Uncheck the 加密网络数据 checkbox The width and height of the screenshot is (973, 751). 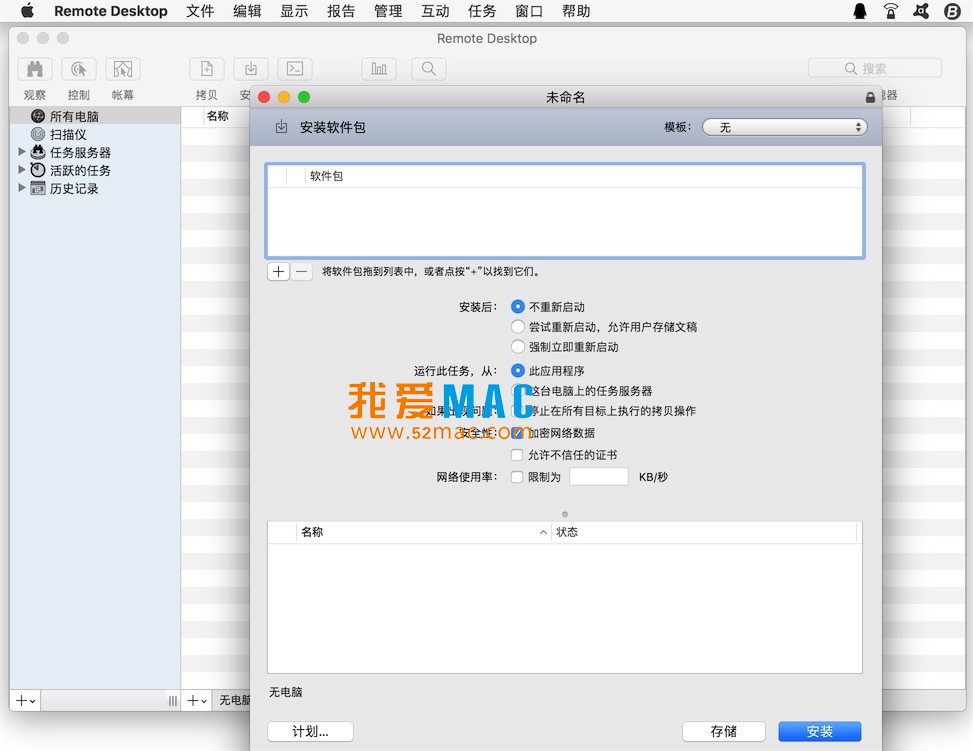click(518, 433)
